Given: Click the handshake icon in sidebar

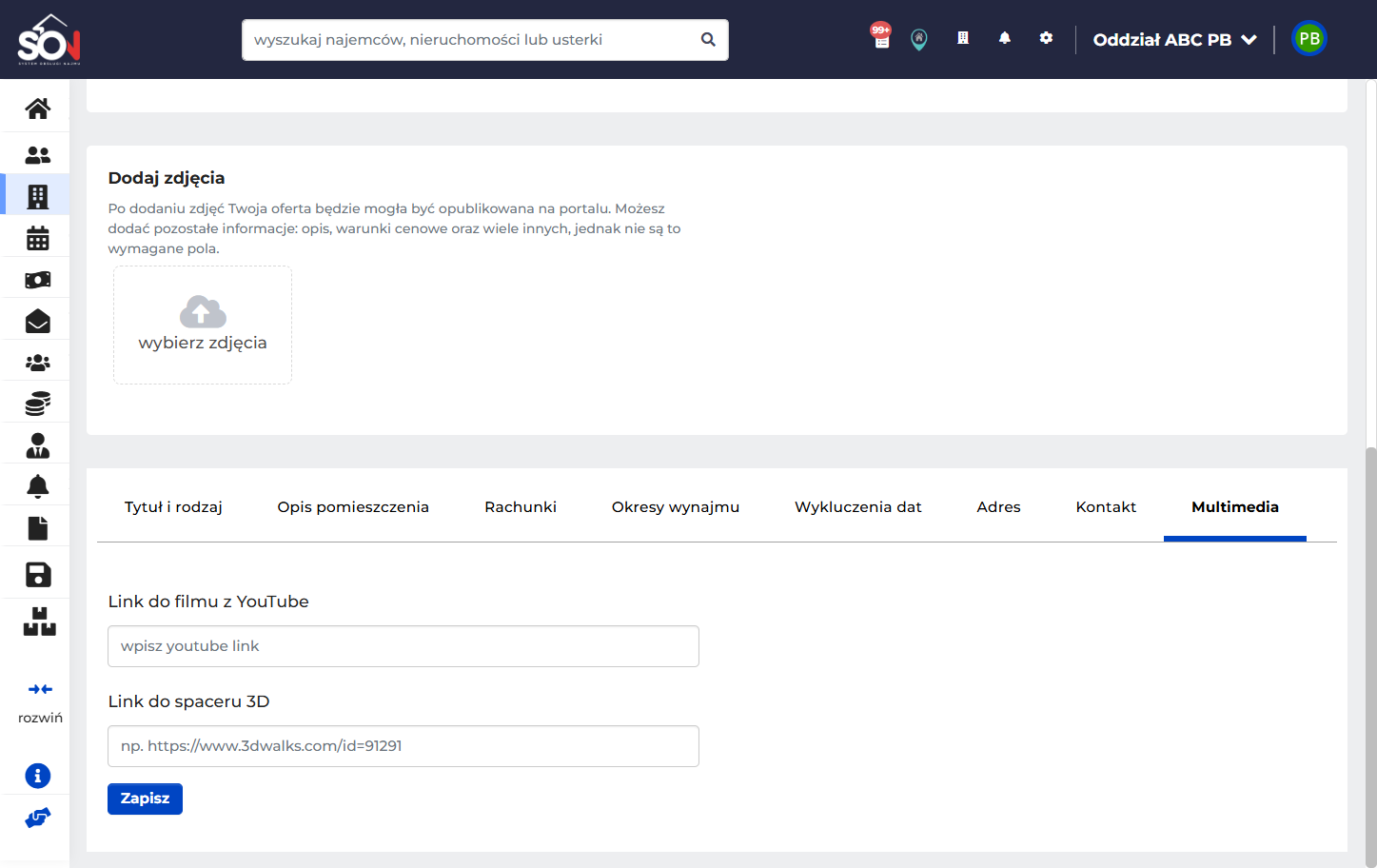Looking at the screenshot, I should point(38,818).
